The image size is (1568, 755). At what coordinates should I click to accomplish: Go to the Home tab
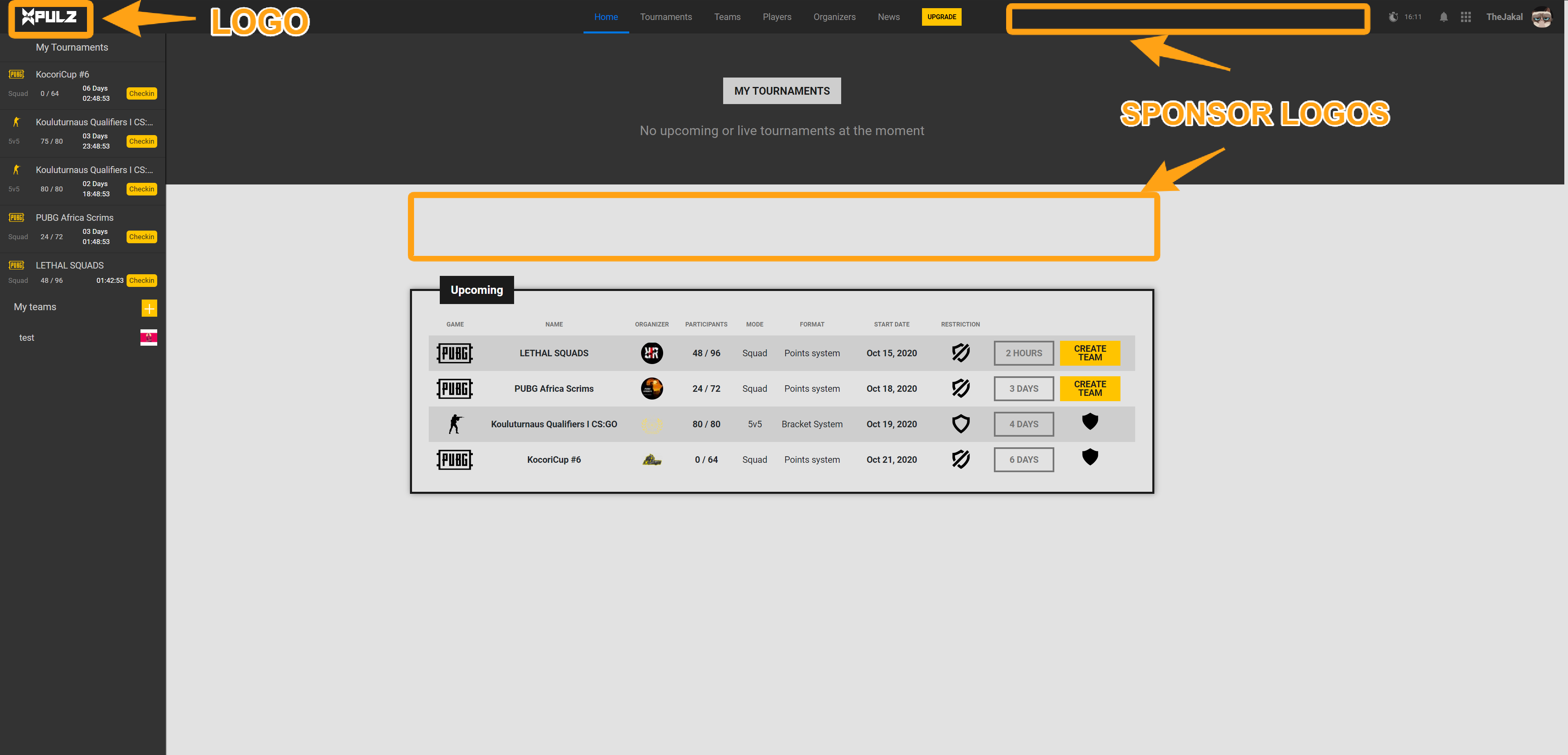click(x=606, y=17)
